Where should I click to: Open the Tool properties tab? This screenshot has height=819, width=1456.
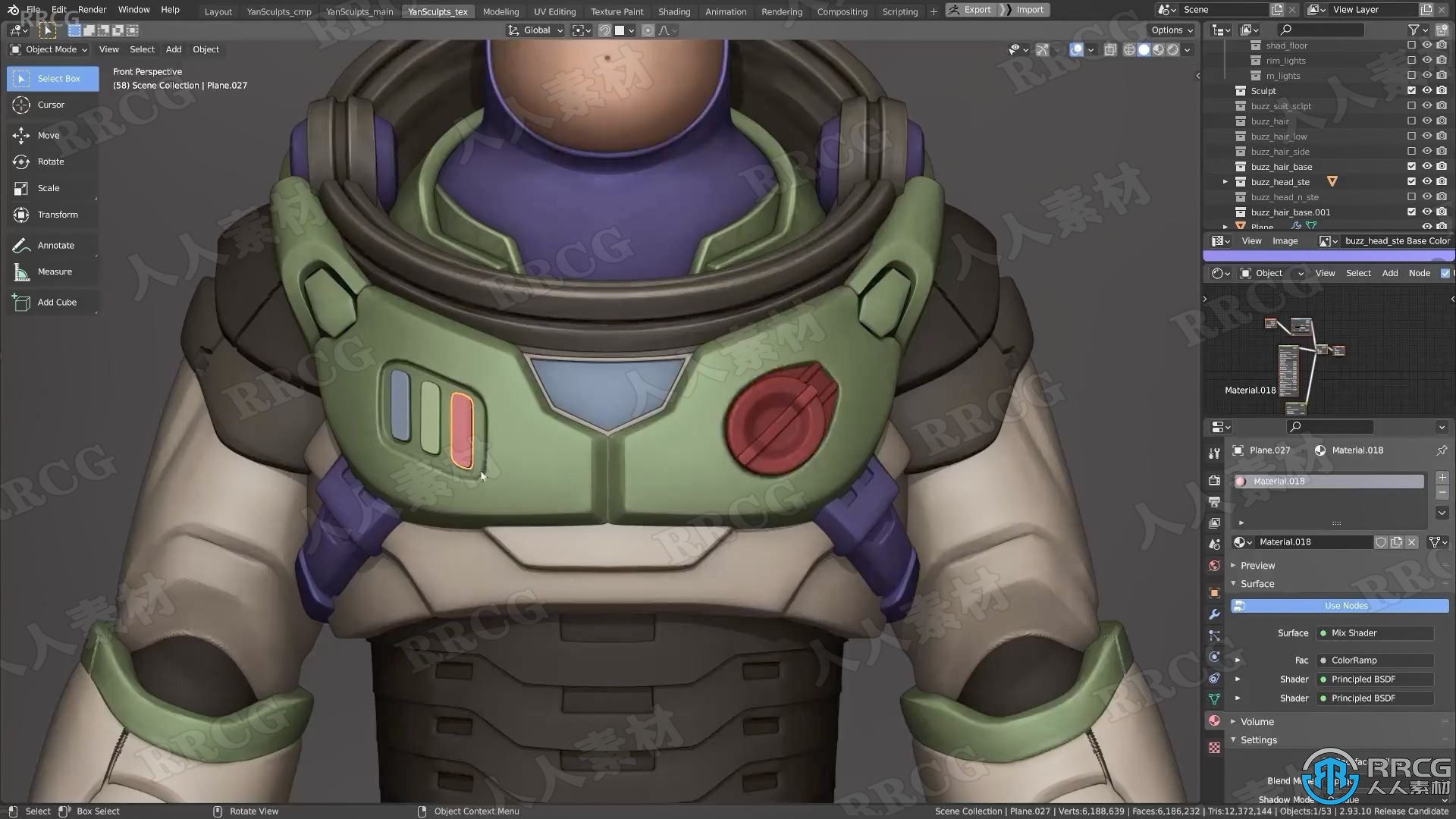coord(1214,453)
